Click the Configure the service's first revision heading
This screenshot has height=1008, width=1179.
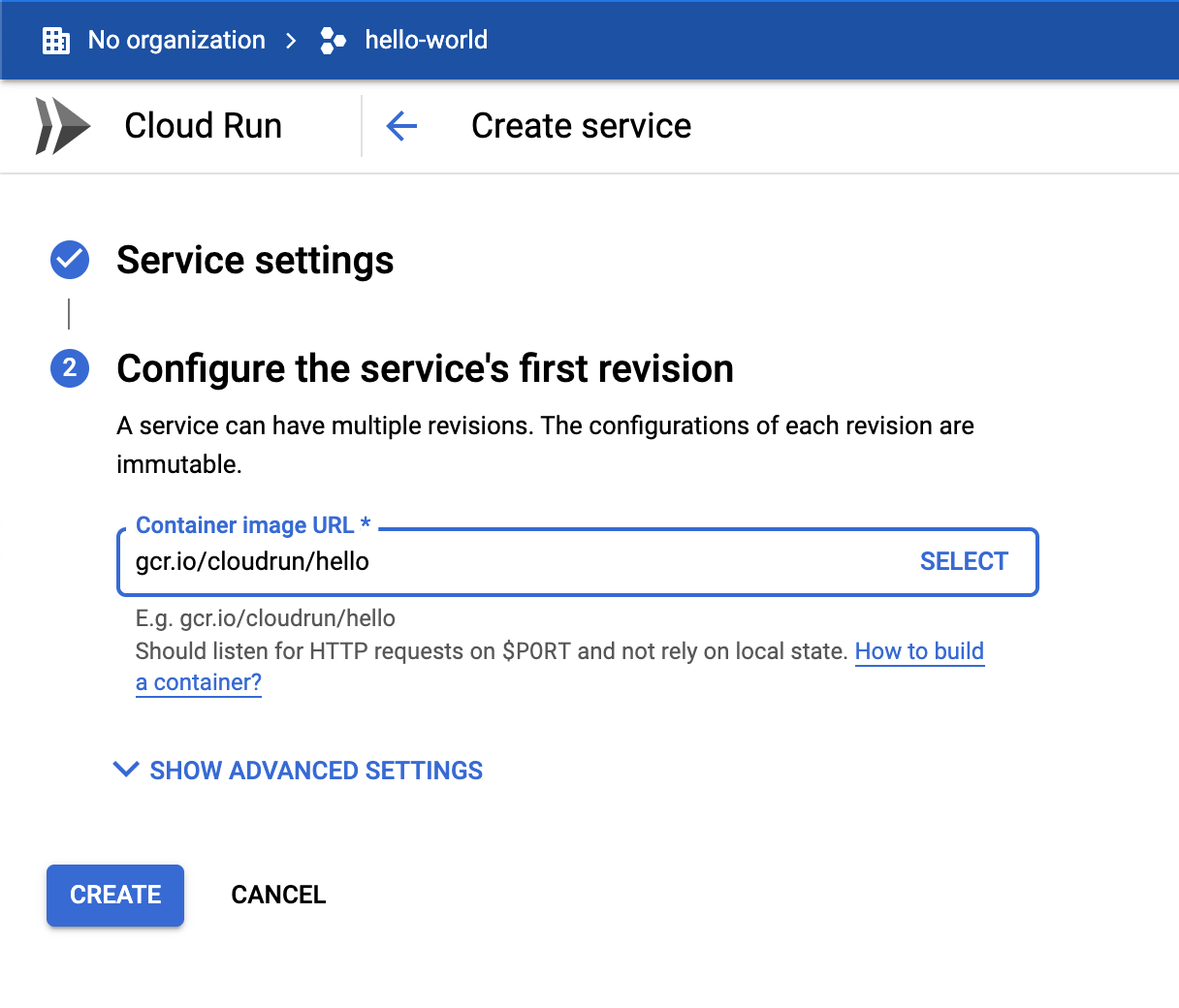[x=425, y=368]
